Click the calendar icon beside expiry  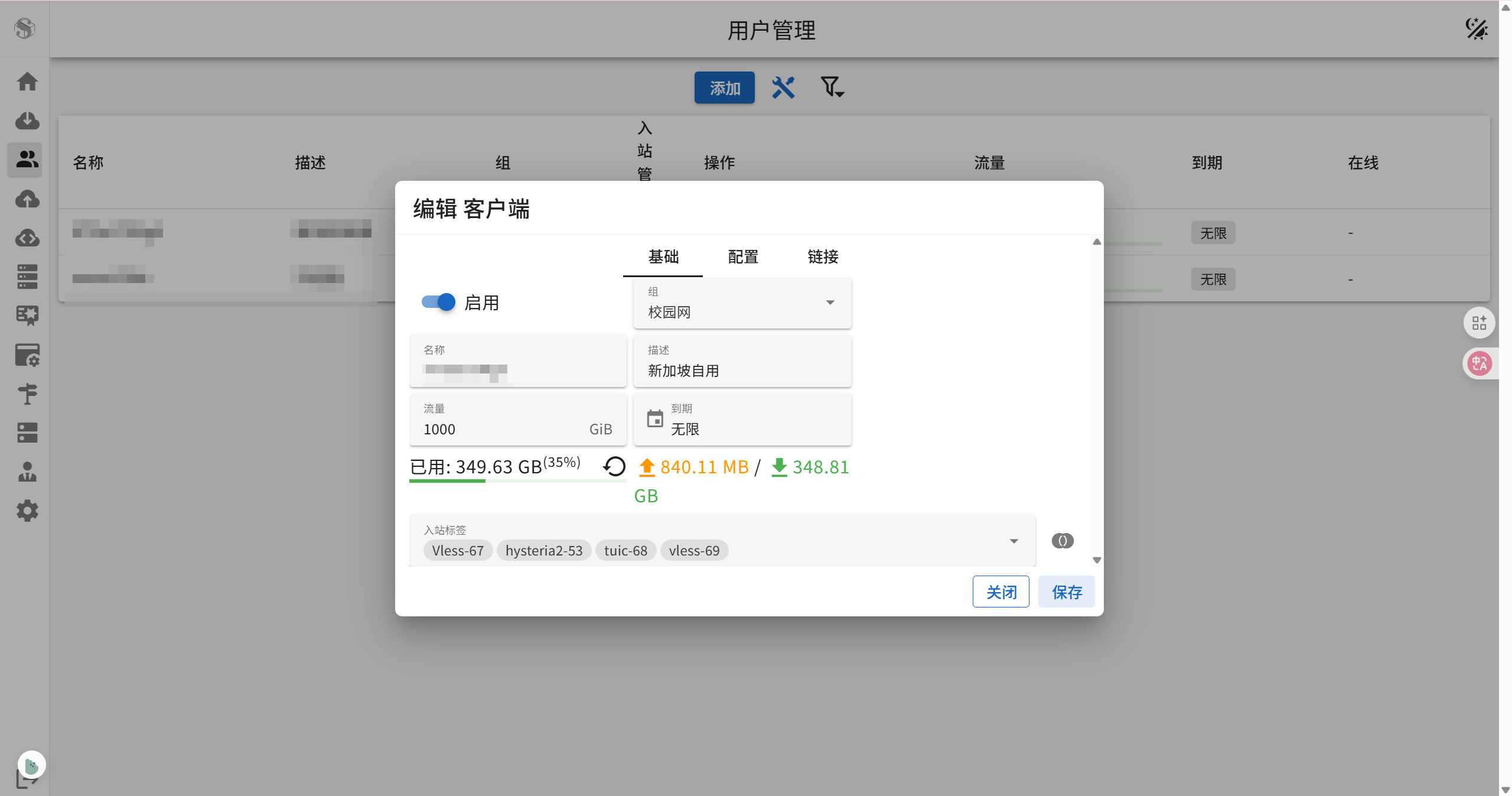tap(655, 419)
